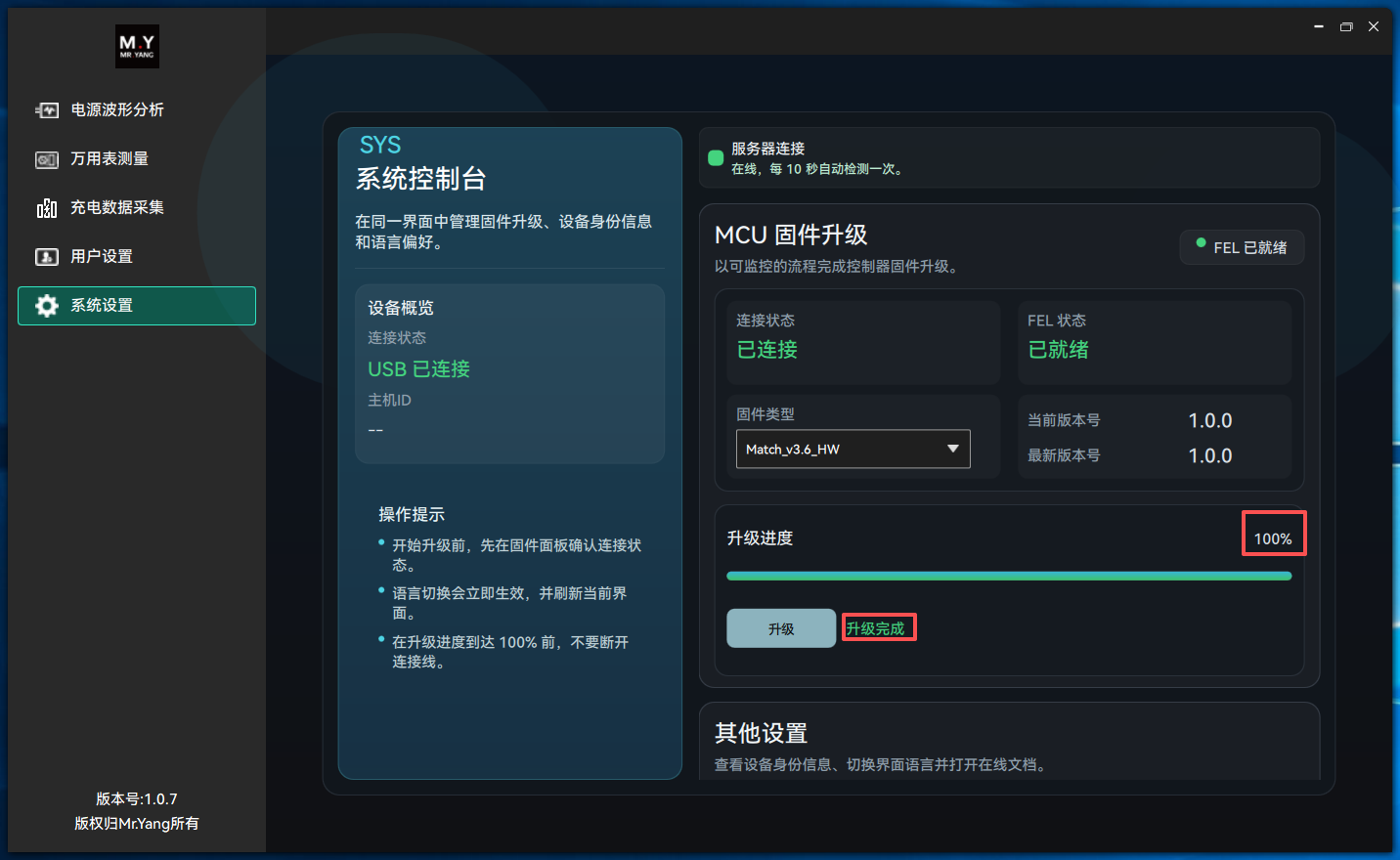The width and height of the screenshot is (1400, 860).
Task: Click the MCU 固件升级 heading
Action: click(x=791, y=235)
